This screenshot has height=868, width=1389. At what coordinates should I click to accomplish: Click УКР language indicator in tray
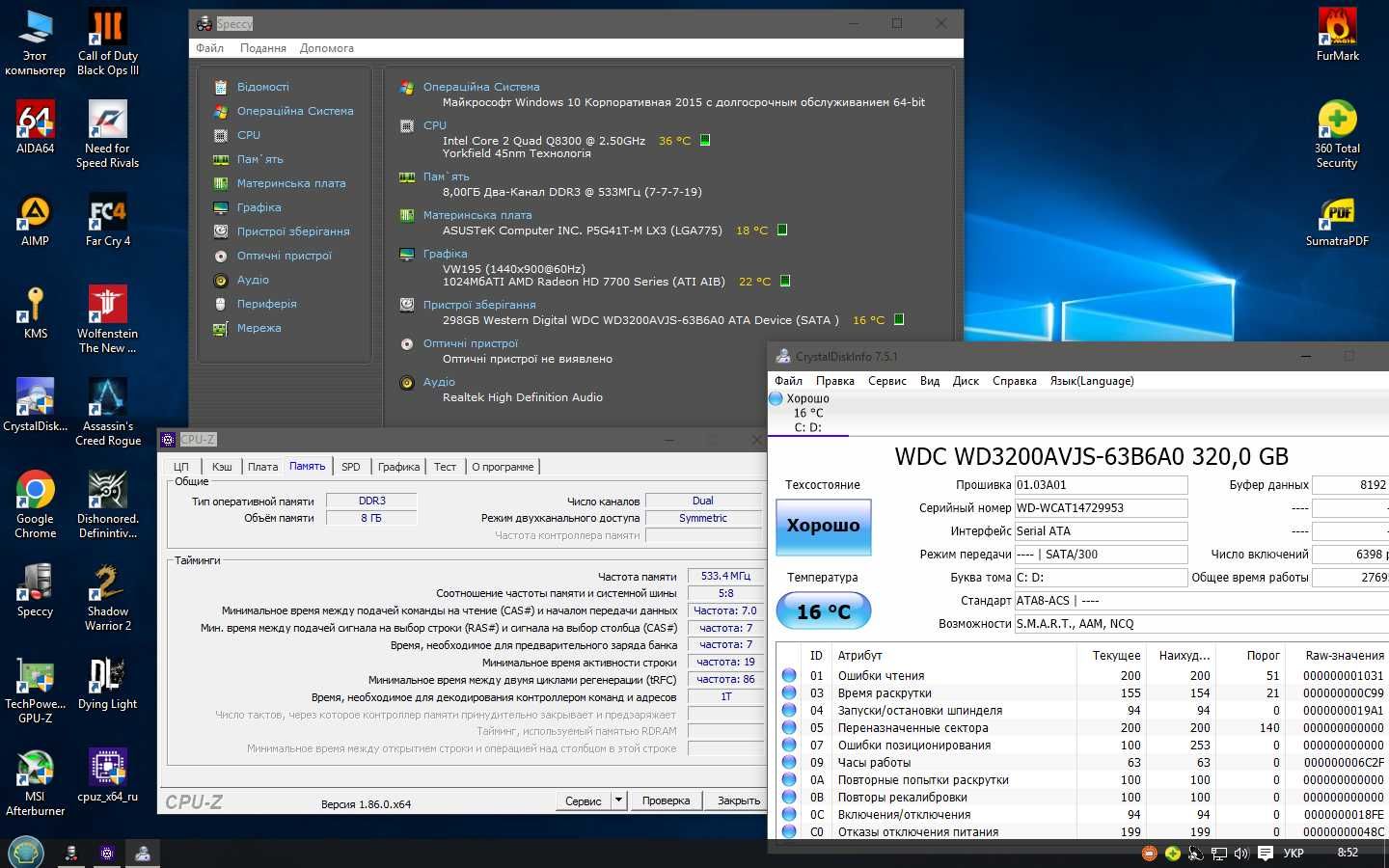pos(1294,854)
